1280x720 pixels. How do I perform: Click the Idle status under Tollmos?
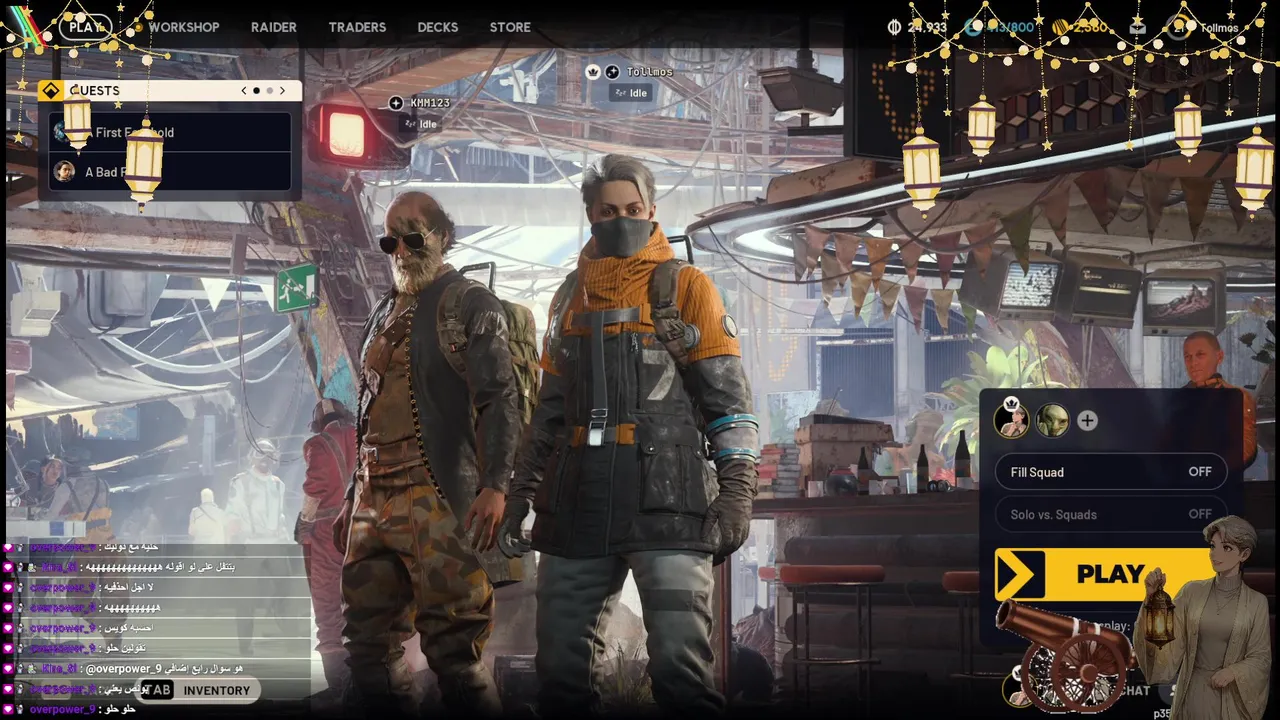(x=630, y=93)
